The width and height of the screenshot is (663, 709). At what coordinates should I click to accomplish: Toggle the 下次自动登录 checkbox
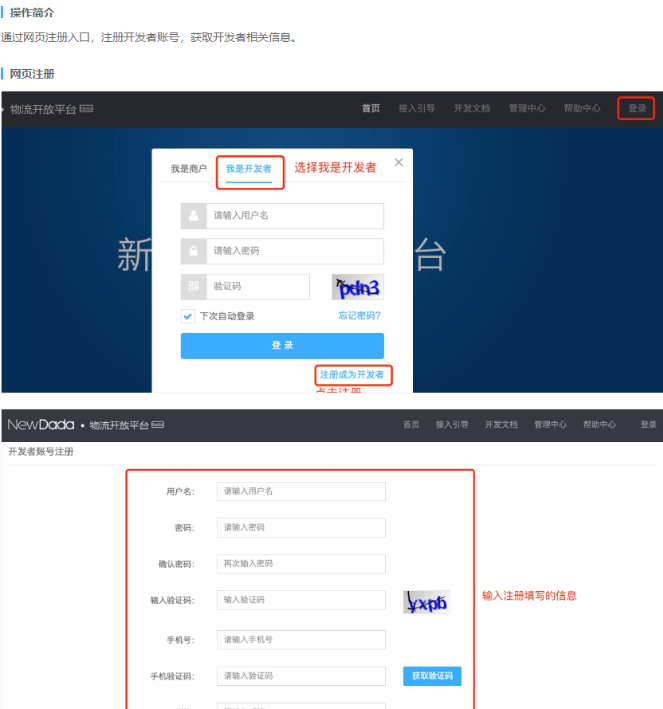[188, 316]
